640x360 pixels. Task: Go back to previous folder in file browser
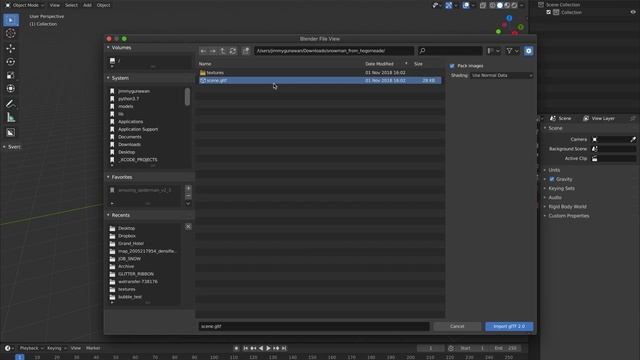coord(203,51)
